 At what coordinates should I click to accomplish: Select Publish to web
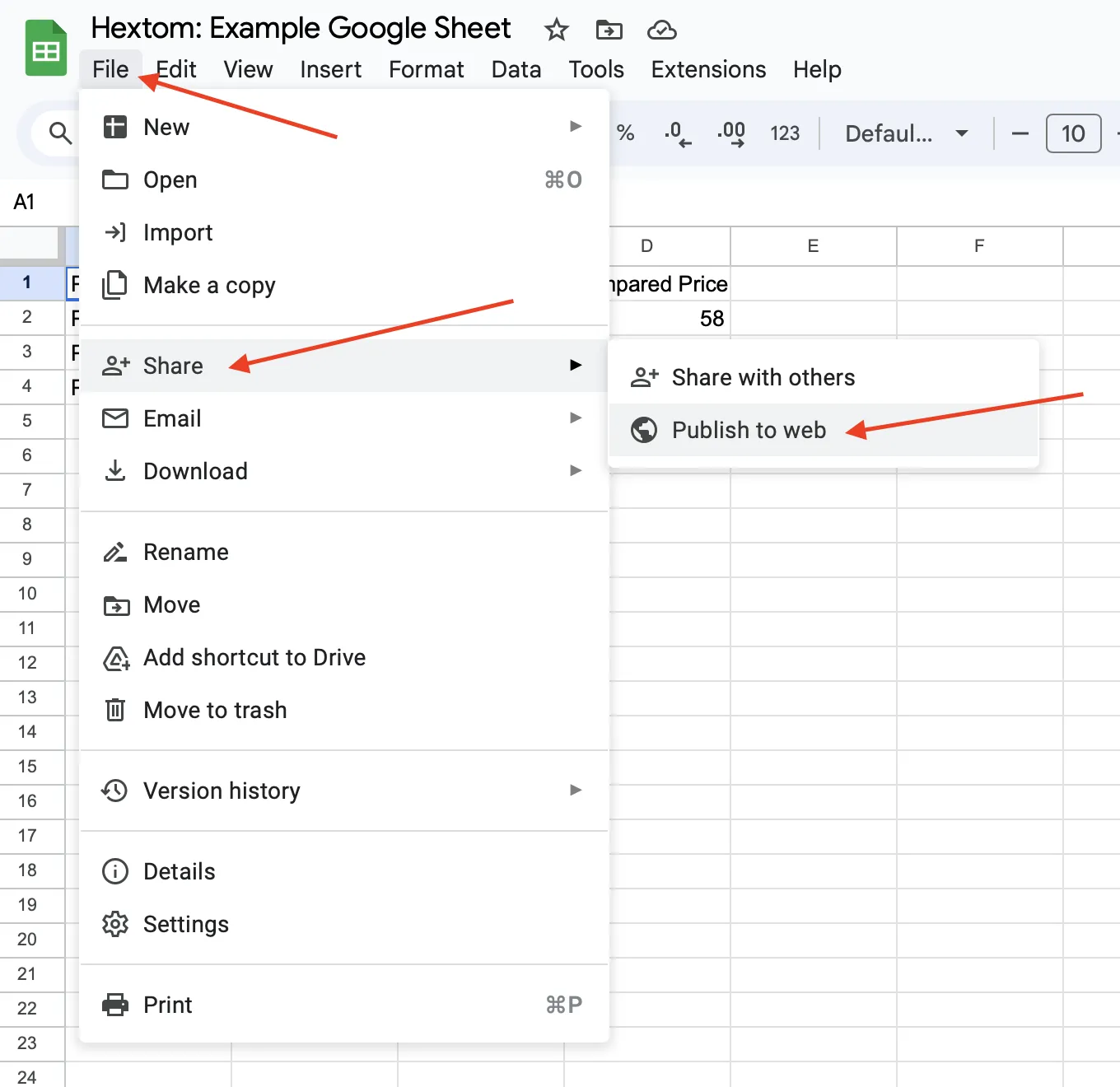(824, 430)
